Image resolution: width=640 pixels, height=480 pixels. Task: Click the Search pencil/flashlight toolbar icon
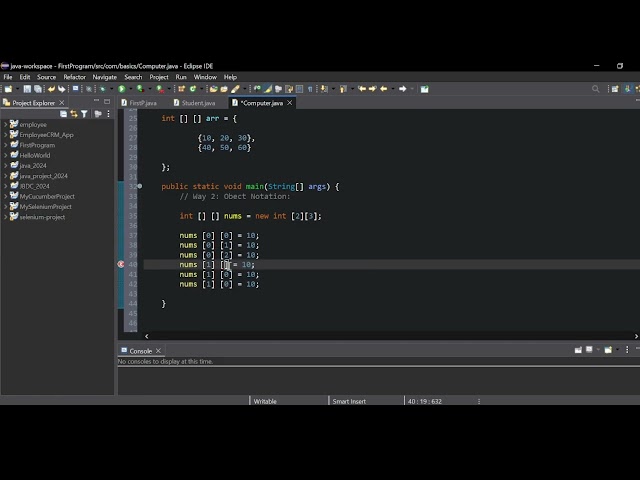[236, 89]
